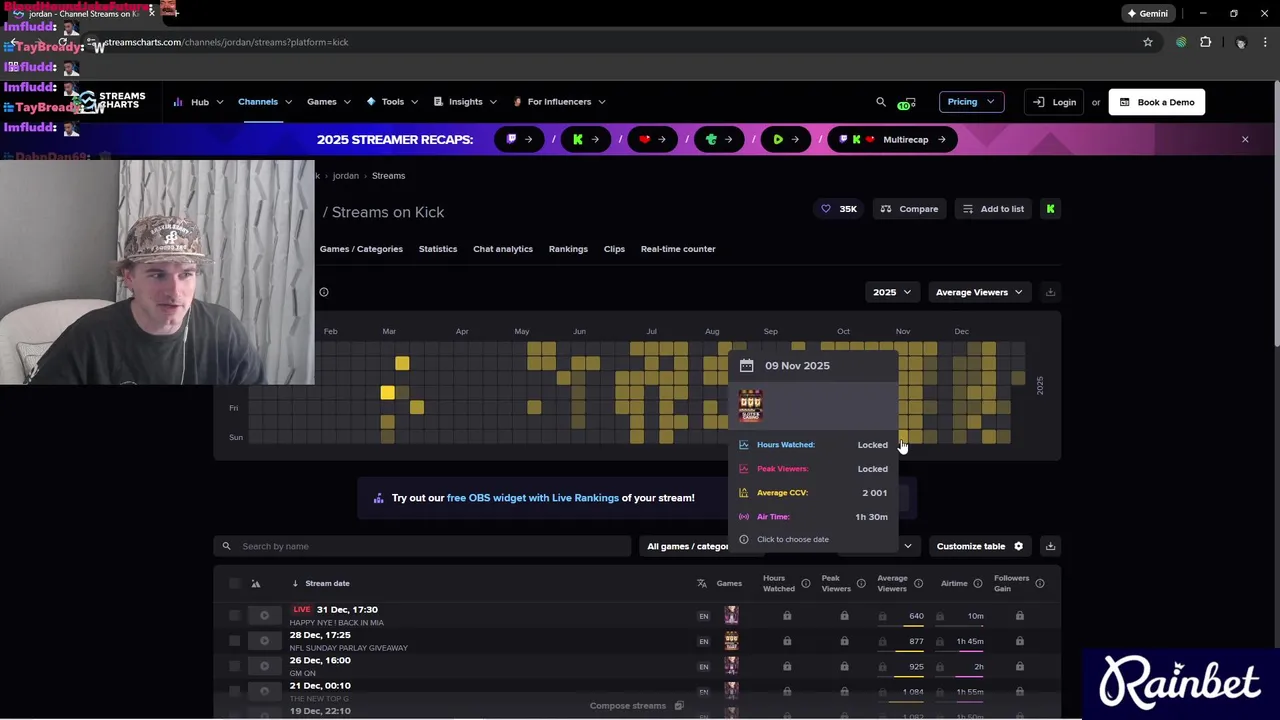Expand the For Influencers menu
This screenshot has width=1280, height=720.
[559, 102]
